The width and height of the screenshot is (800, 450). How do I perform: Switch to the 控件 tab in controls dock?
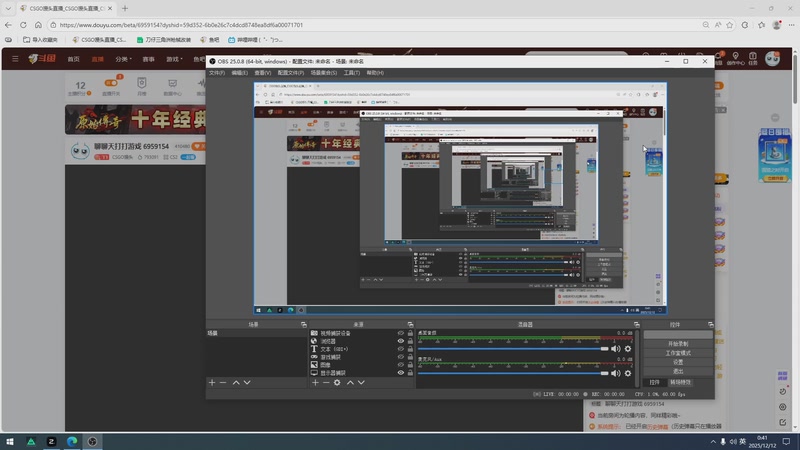pyautogui.click(x=655, y=382)
